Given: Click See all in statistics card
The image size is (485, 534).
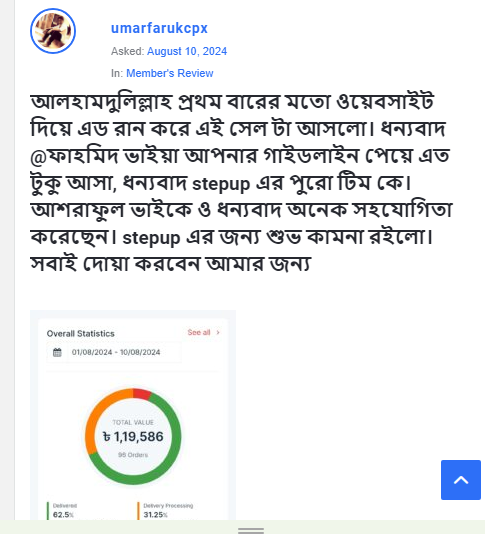Looking at the screenshot, I should [199, 332].
